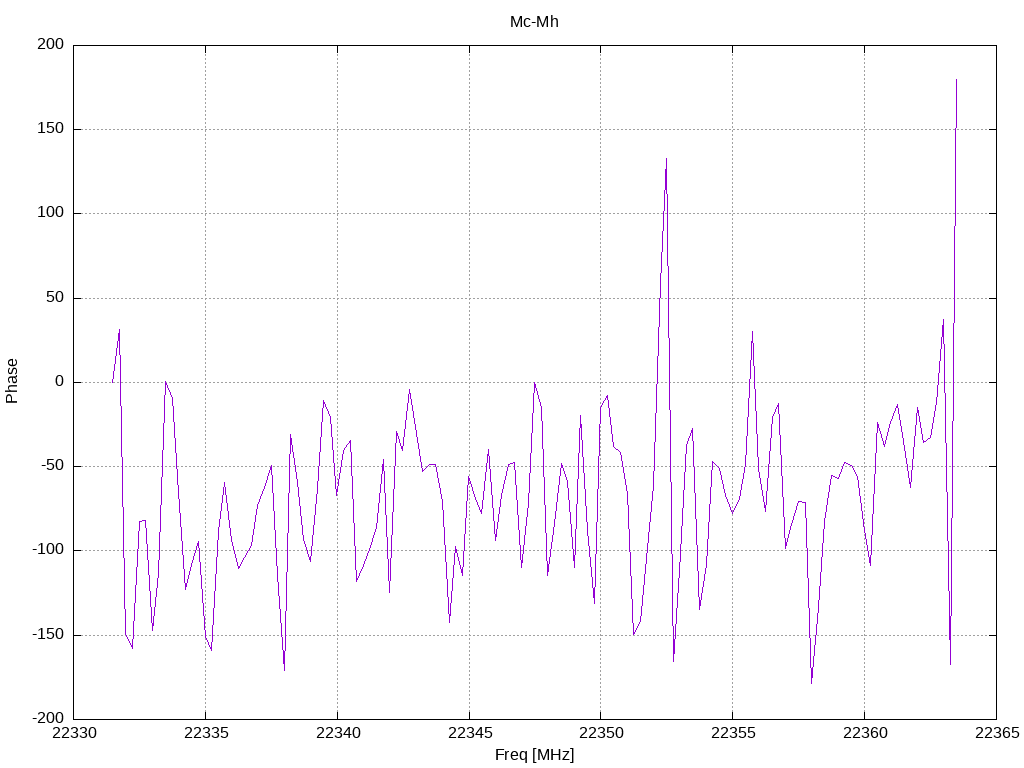Click y-axis tick label 0

60,381
